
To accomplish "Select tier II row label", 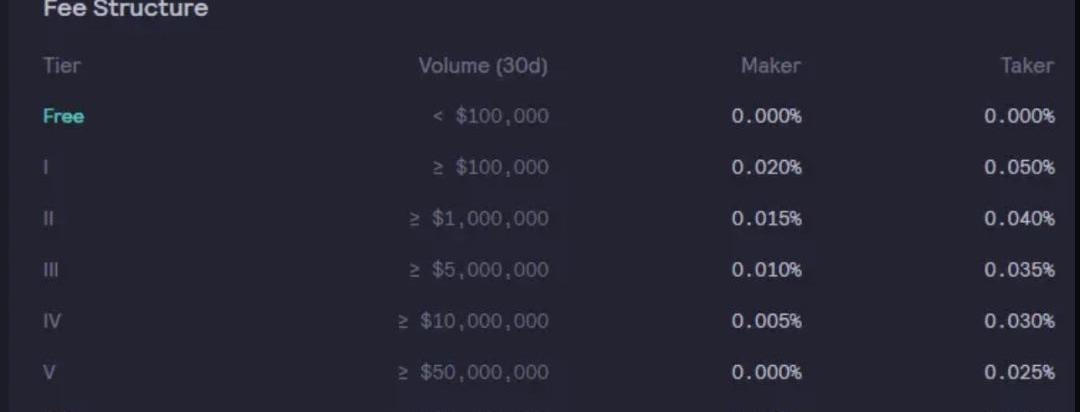I will (48, 218).
